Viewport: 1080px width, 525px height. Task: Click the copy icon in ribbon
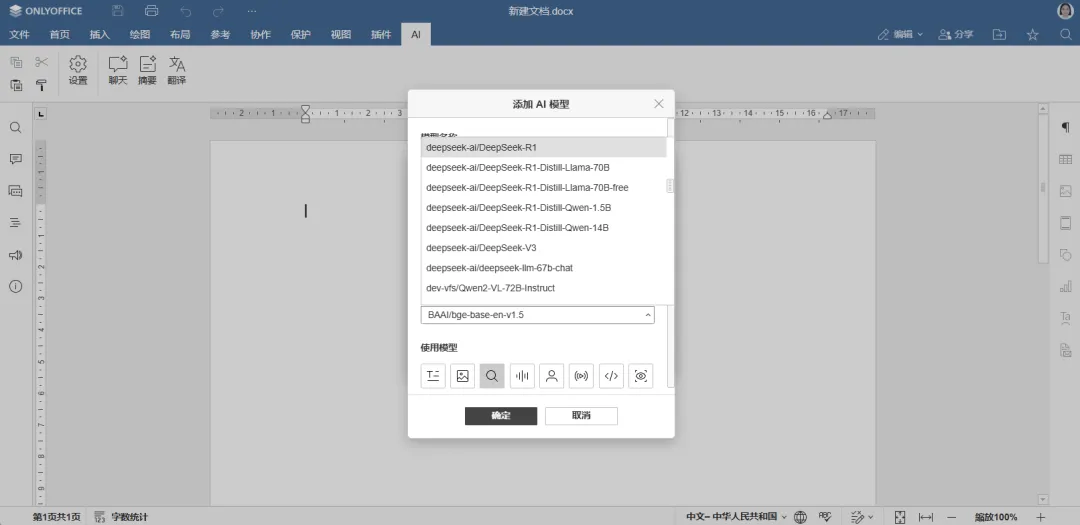coord(16,62)
